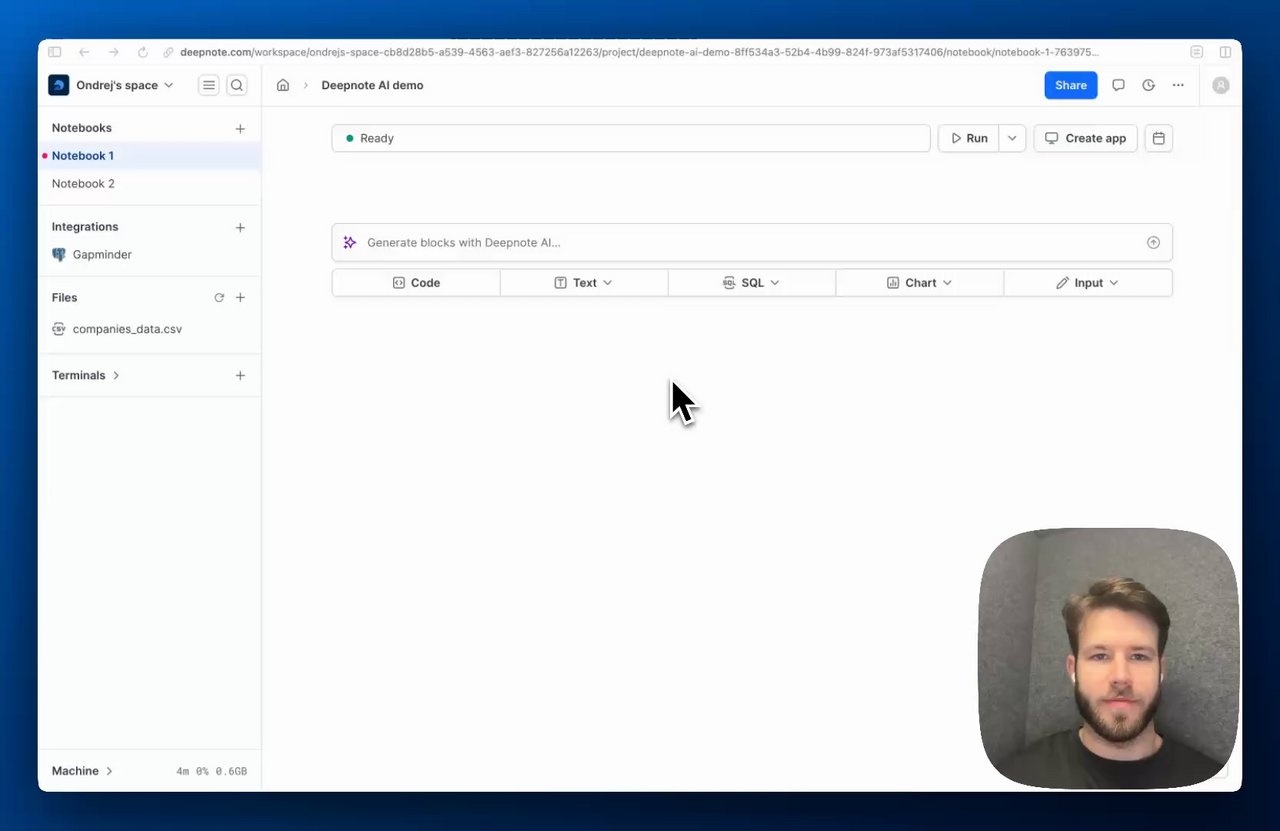
Task: Click the browser address bar URL
Action: tap(639, 52)
